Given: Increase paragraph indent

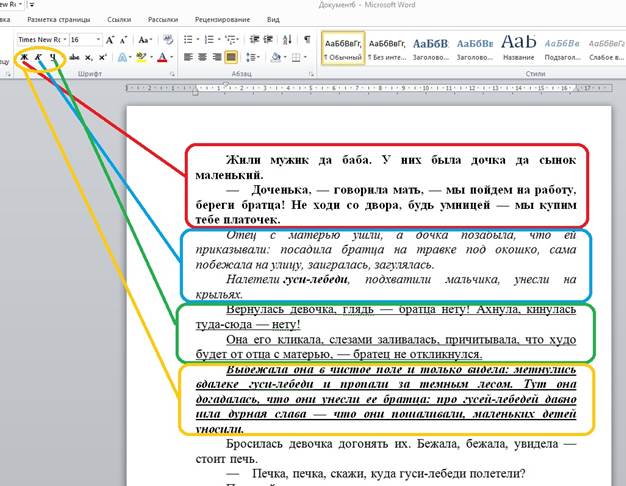Looking at the screenshot, I should pyautogui.click(x=268, y=39).
